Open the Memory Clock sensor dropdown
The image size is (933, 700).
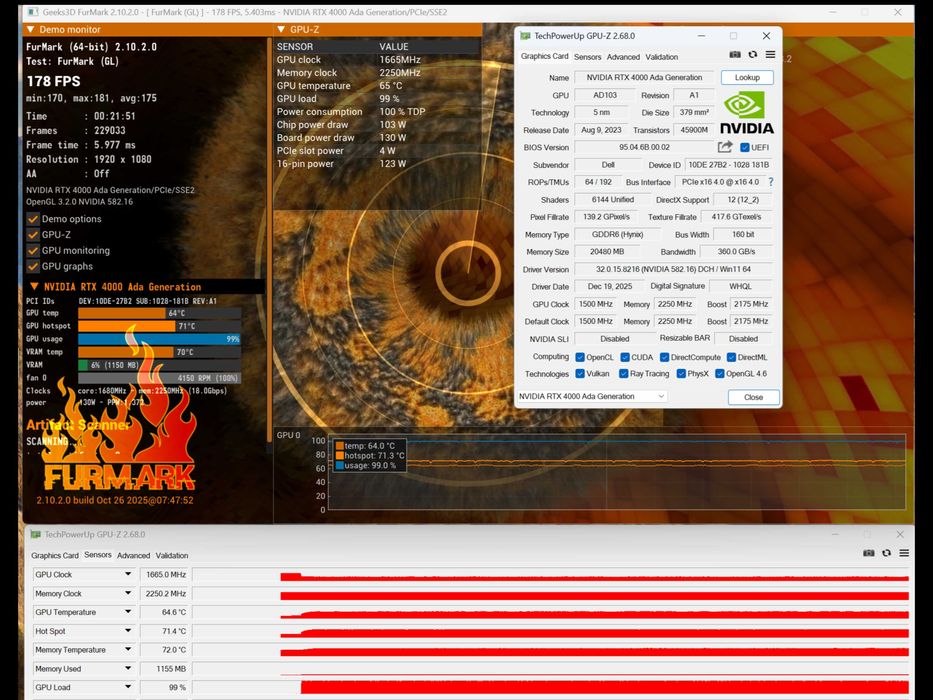127,593
